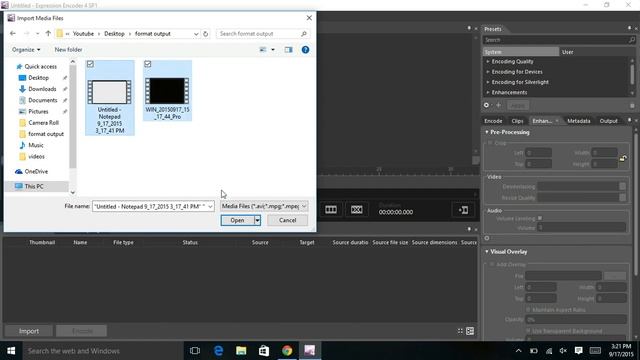This screenshot has height=360, width=640.
Task: Click the Youtube breadcrumb in address bar
Action: pos(83,34)
